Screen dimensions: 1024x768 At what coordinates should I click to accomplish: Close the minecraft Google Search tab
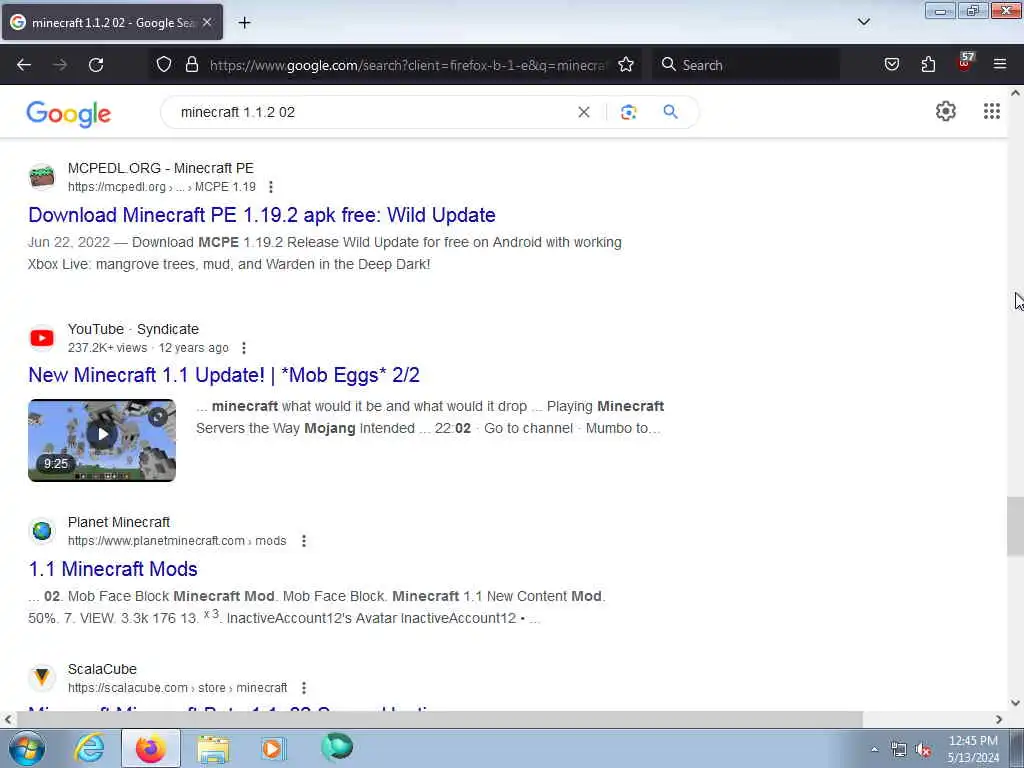[207, 22]
